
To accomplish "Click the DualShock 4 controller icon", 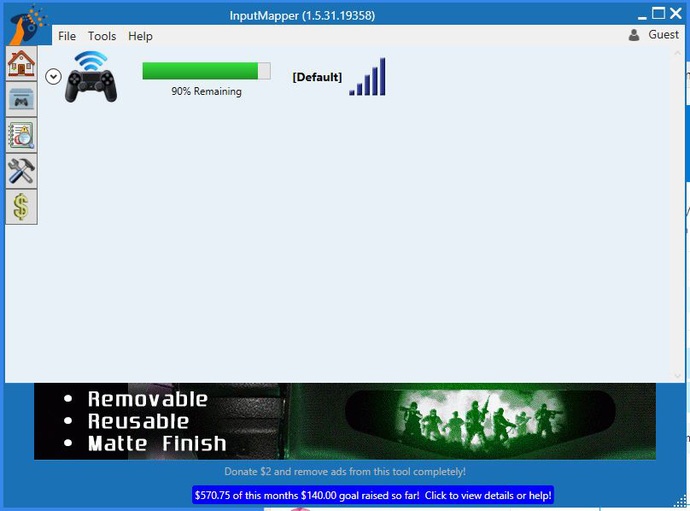I will click(91, 77).
